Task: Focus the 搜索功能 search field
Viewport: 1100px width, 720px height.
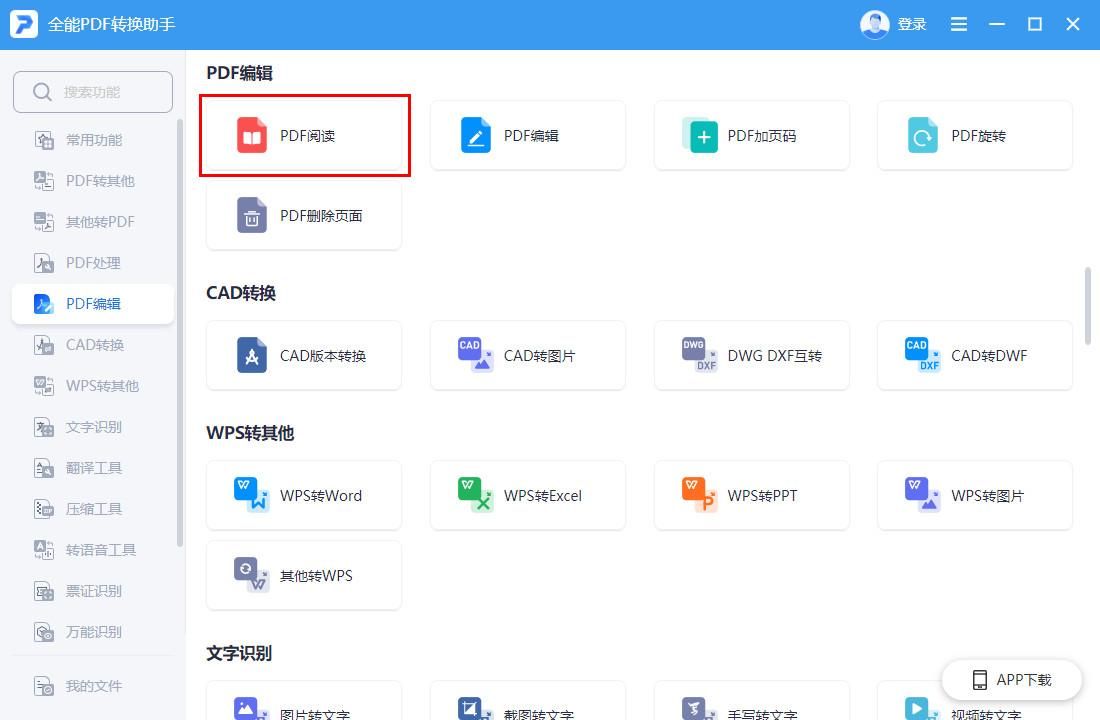Action: coord(93,92)
